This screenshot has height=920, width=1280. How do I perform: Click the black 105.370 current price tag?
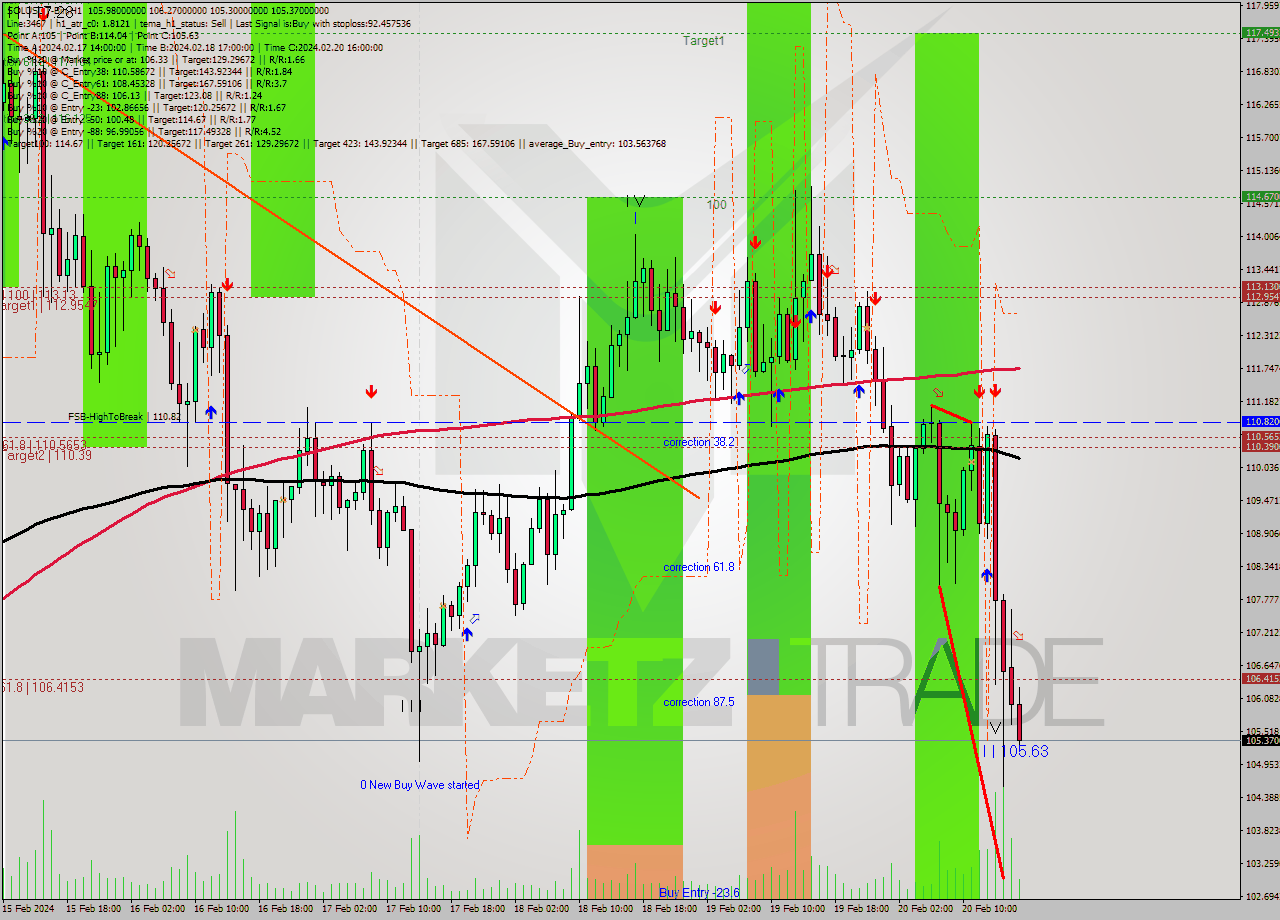pyautogui.click(x=1261, y=741)
